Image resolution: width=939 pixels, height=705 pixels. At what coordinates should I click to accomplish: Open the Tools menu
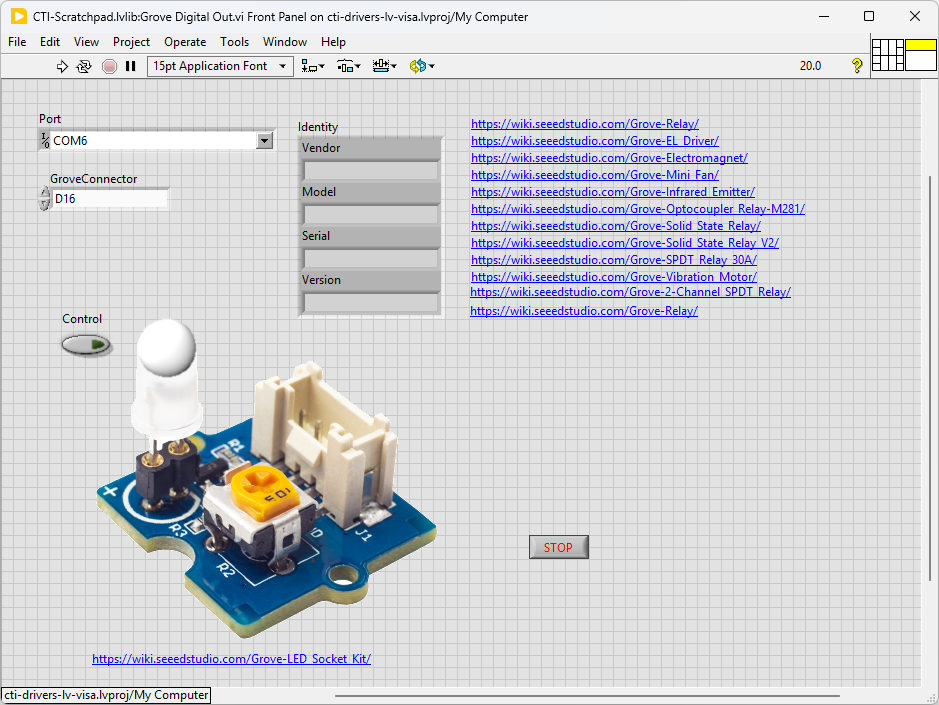click(x=234, y=42)
